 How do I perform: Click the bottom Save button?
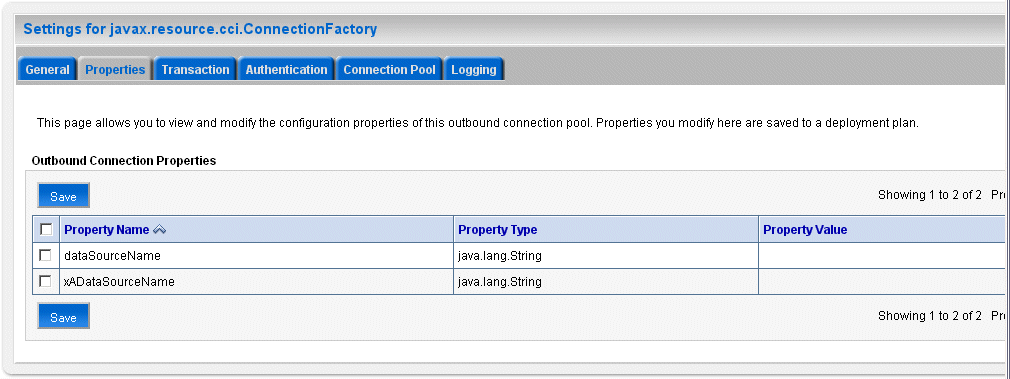[x=63, y=316]
